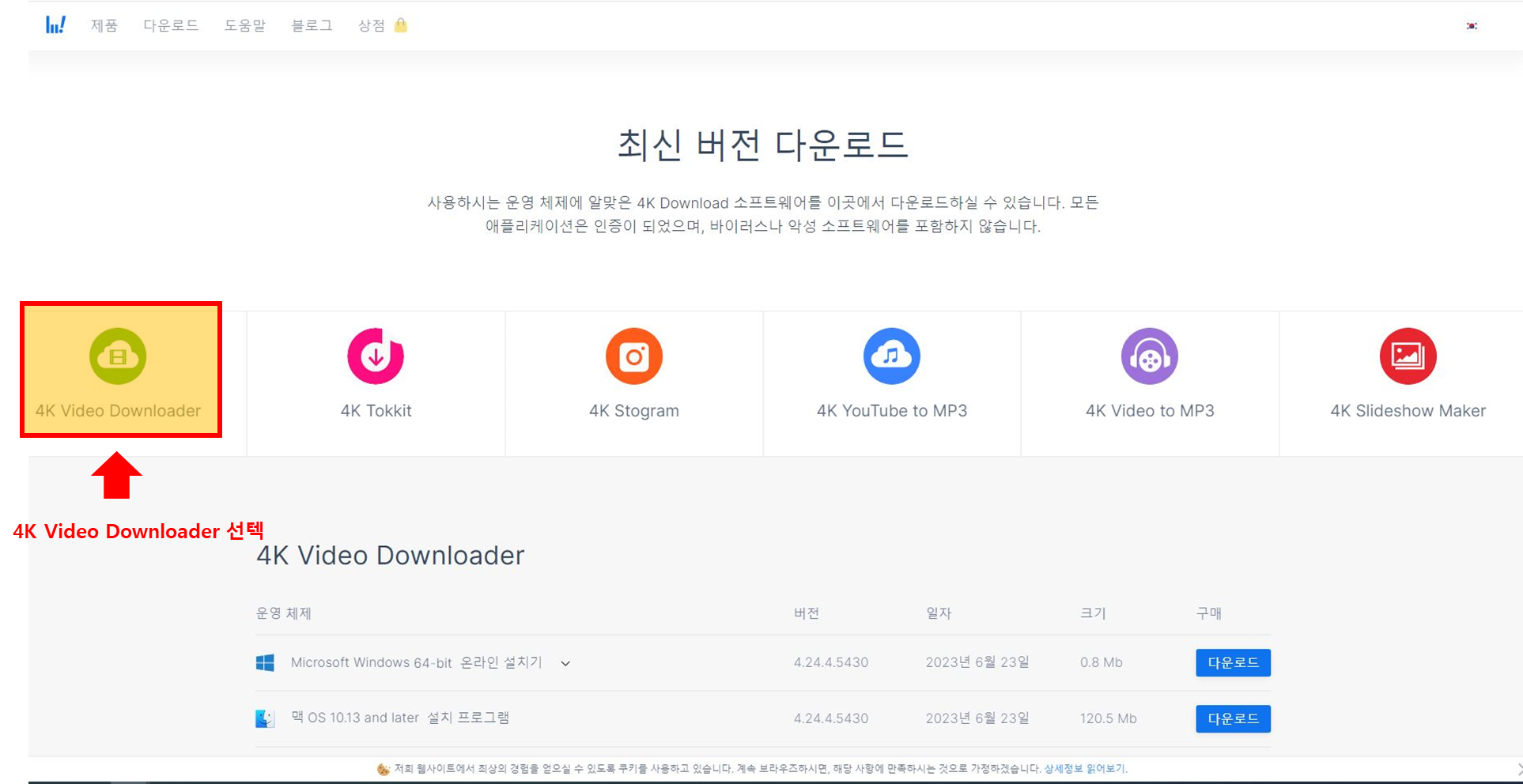
Task: Click the shopping bag icon next to 상점
Action: (401, 25)
